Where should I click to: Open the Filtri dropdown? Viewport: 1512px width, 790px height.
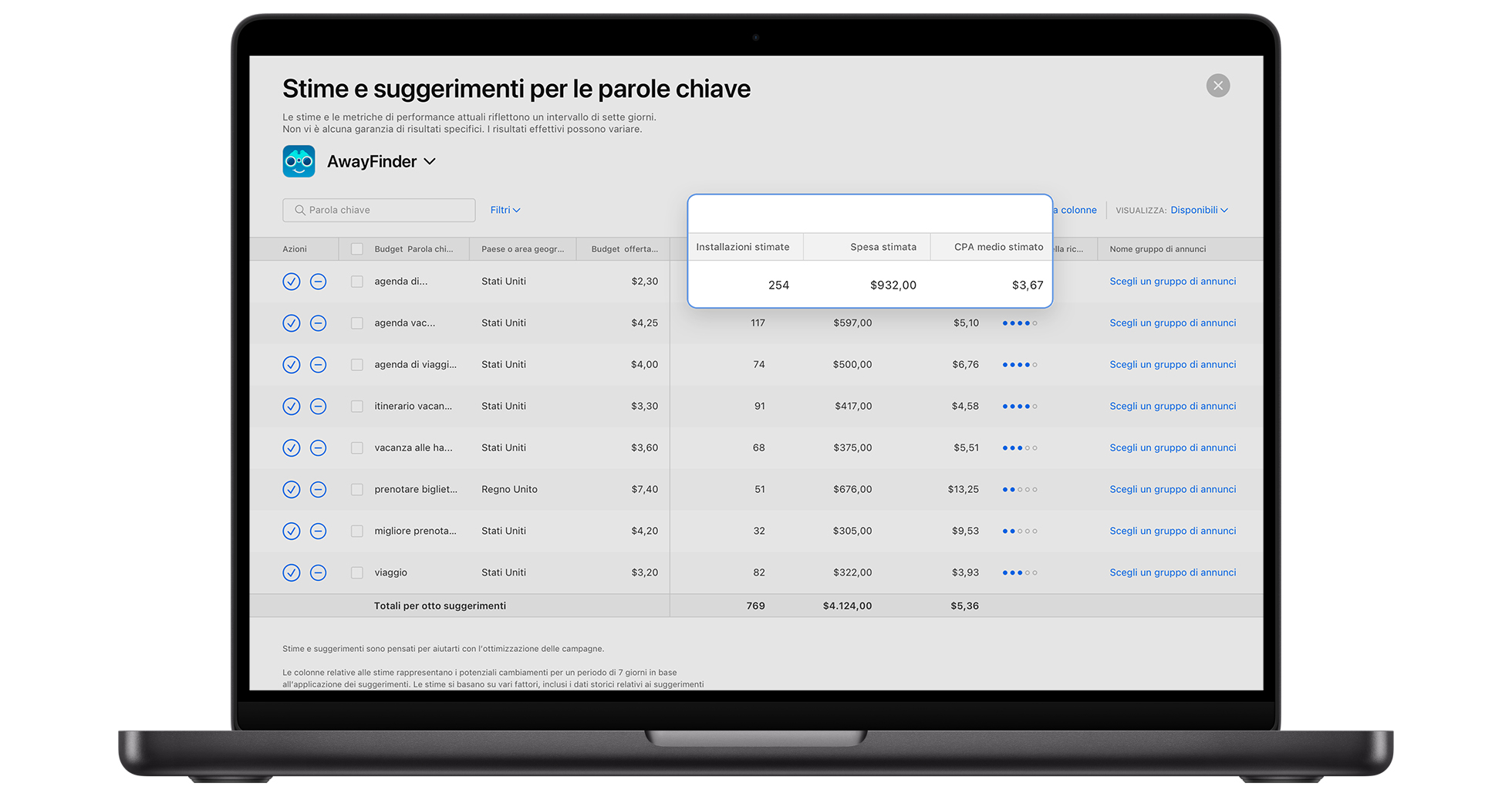pyautogui.click(x=505, y=210)
